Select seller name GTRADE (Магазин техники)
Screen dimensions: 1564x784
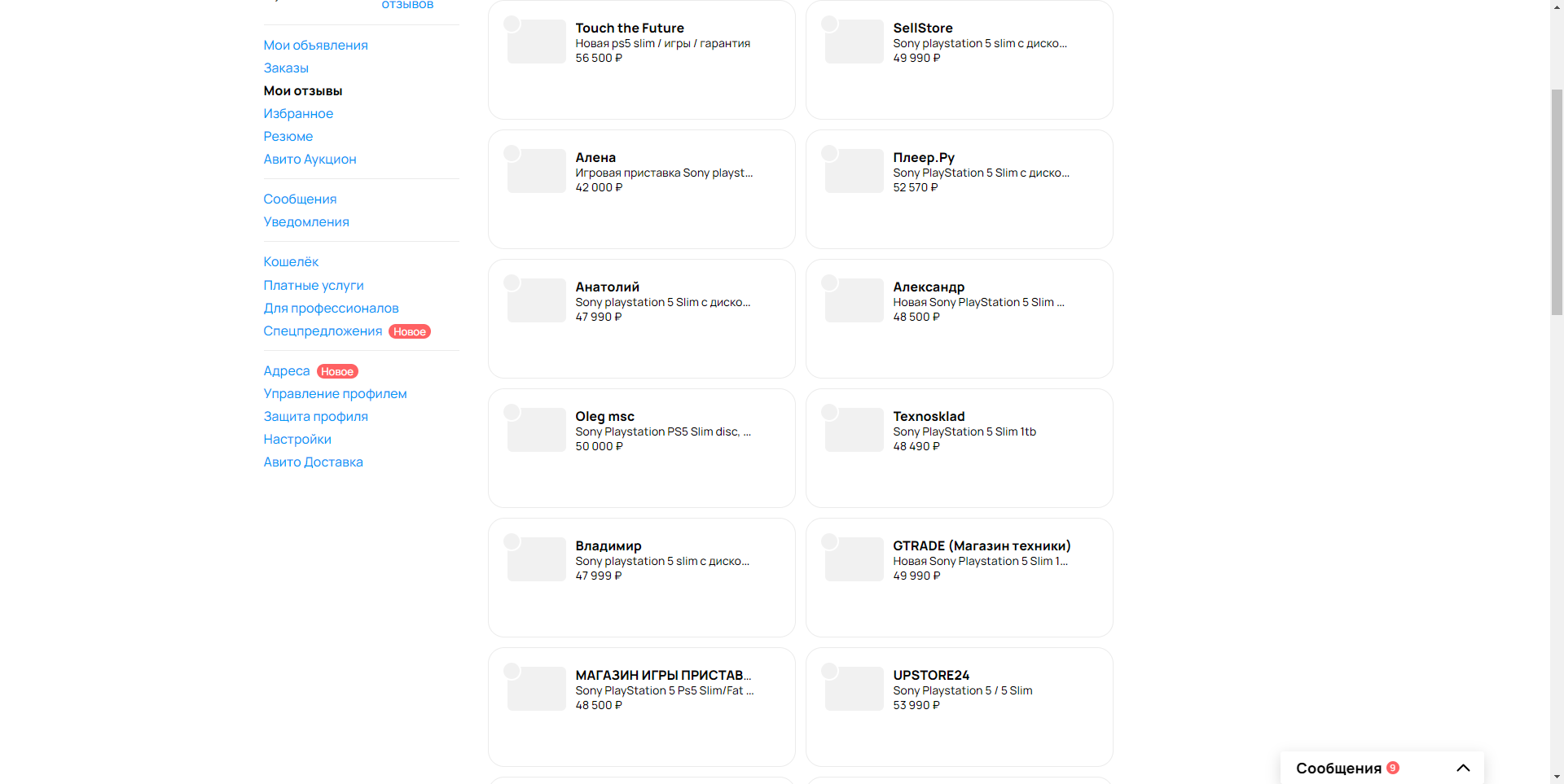click(x=982, y=545)
